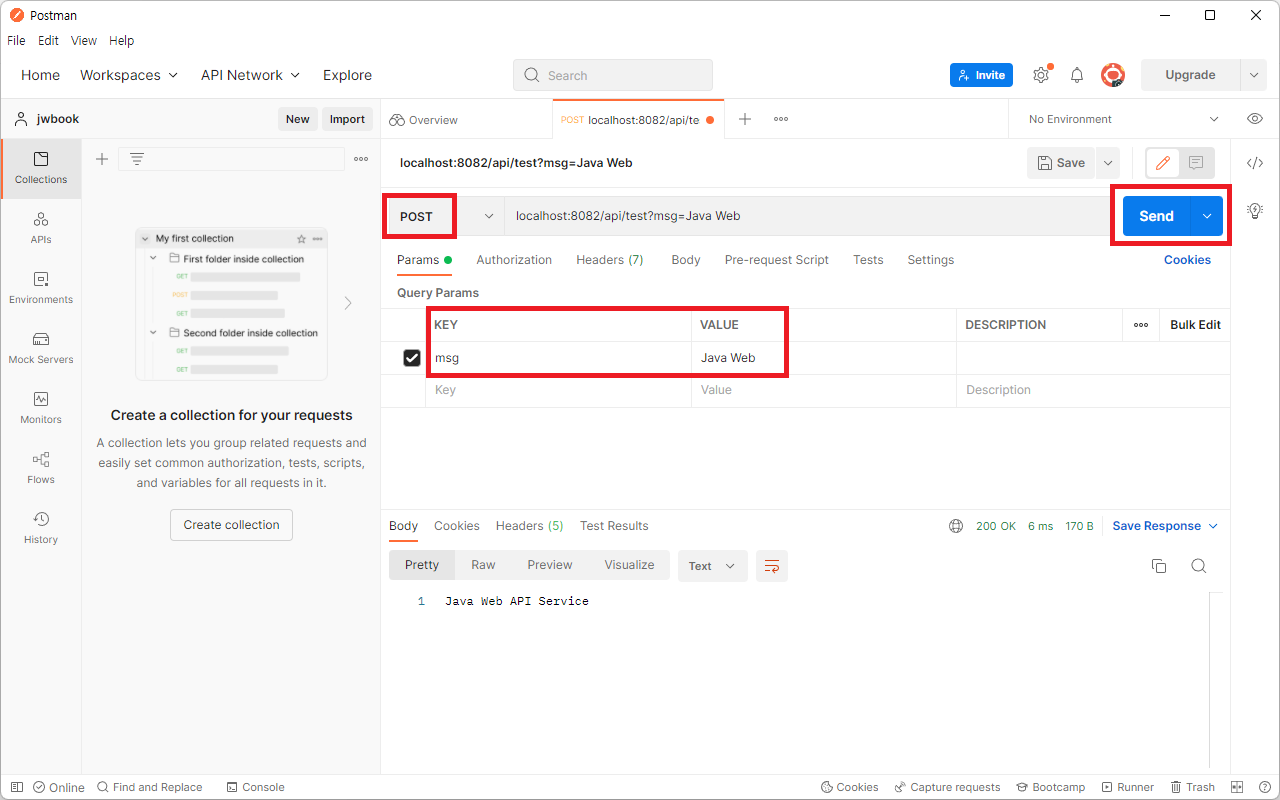Open the APIs sidebar panel
The width and height of the screenshot is (1280, 800).
coord(41,228)
